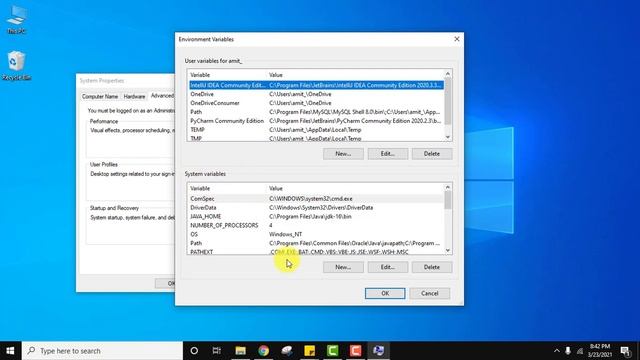The height and width of the screenshot is (360, 640).
Task: Open the notification center icon
Action: tap(626, 351)
